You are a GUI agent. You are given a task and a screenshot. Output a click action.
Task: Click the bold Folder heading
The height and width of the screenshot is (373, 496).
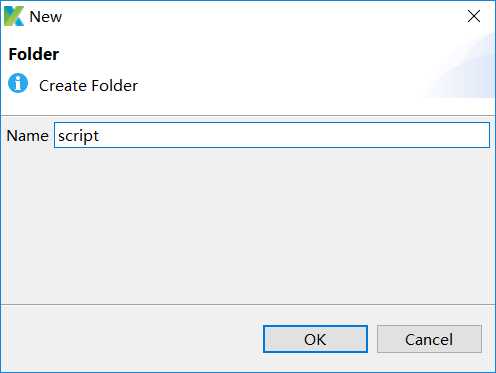[x=34, y=54]
